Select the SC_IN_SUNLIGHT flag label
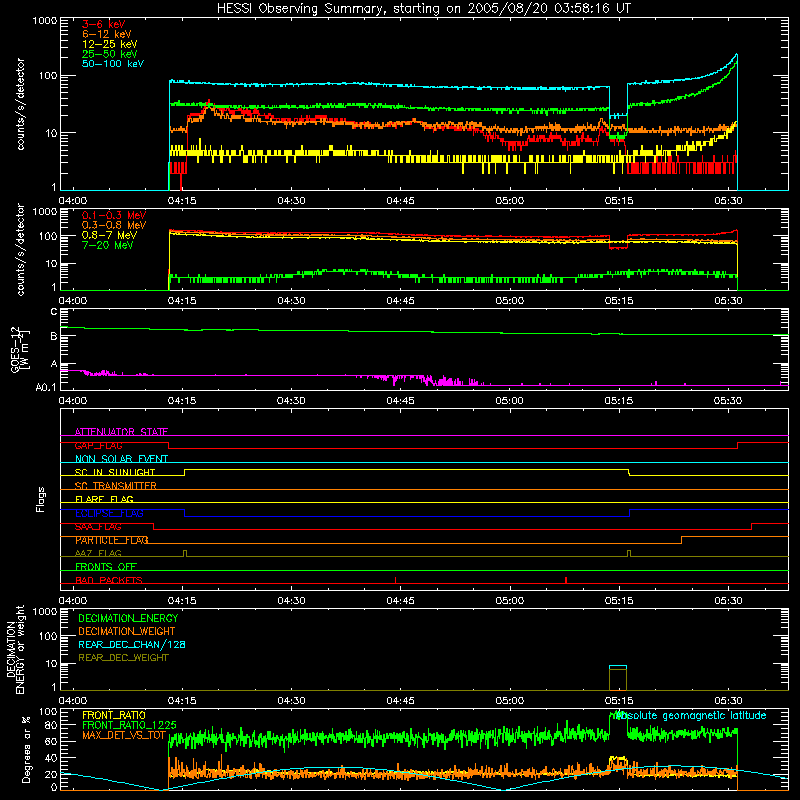This screenshot has width=800, height=800. 115,472
